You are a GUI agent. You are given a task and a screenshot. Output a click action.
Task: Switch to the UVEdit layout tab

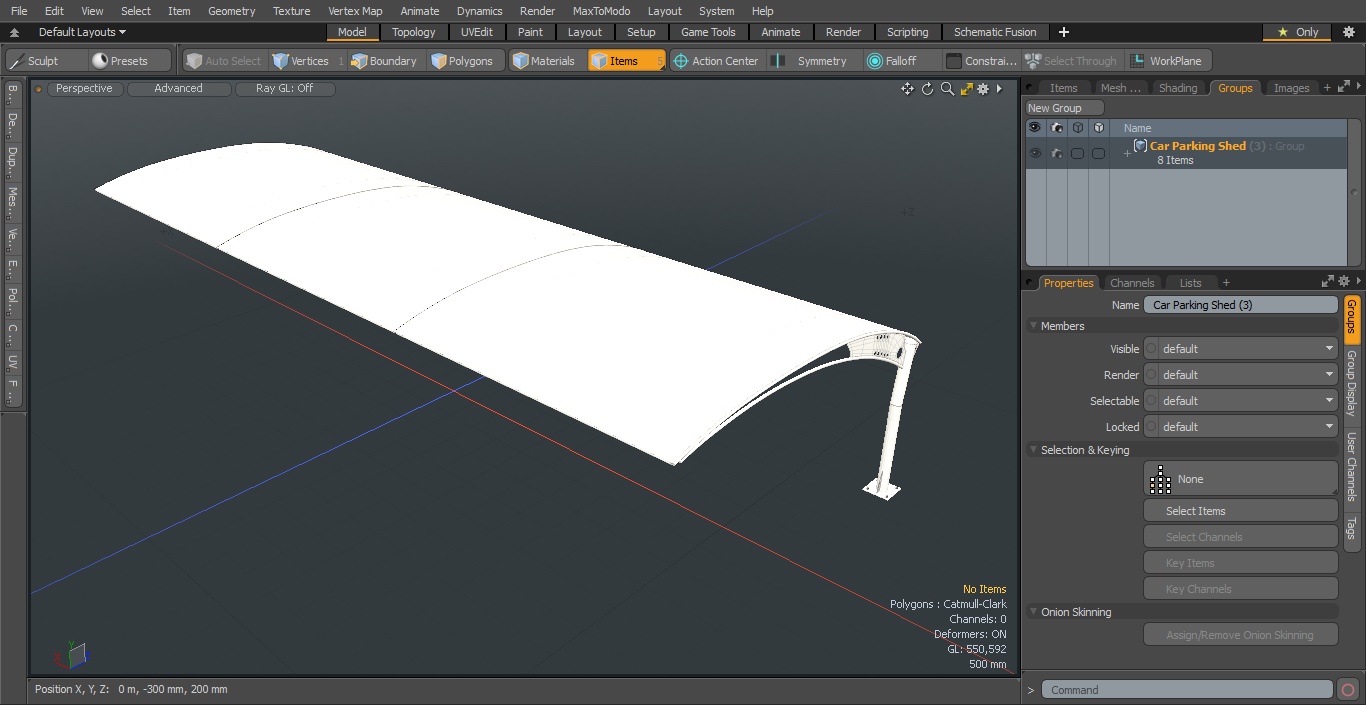click(477, 32)
